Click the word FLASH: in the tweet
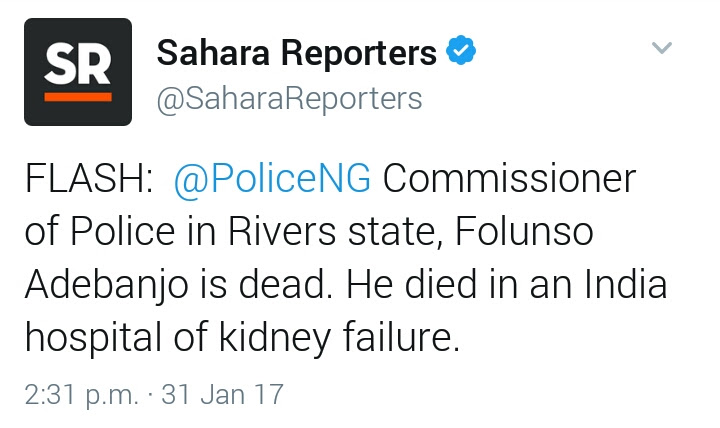The height and width of the screenshot is (428, 720). [x=89, y=178]
